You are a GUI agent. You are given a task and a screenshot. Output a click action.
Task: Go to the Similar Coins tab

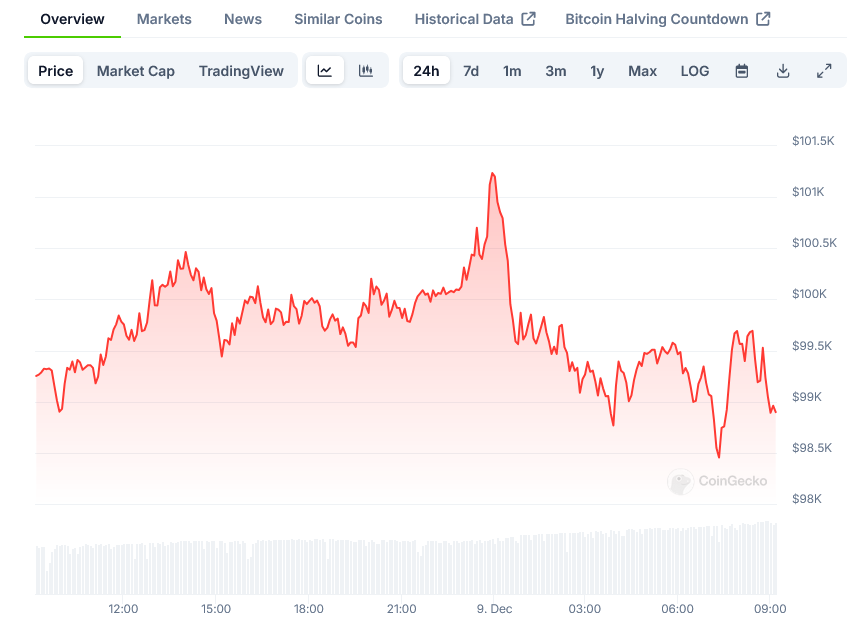[338, 19]
